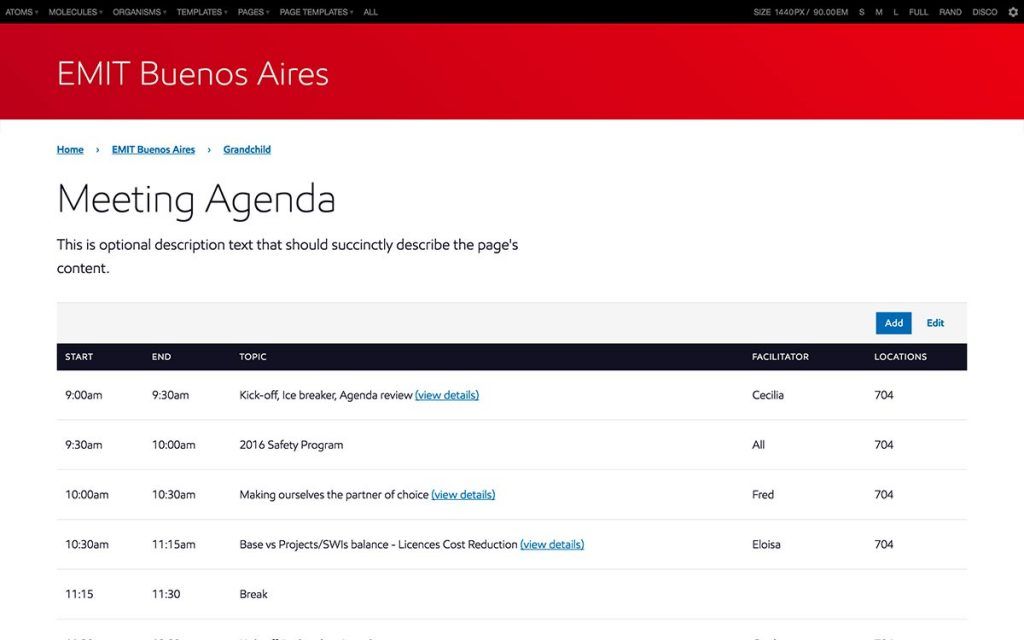Viewport: 1024px width, 640px height.
Task: Open the Pages menu
Action: [253, 12]
